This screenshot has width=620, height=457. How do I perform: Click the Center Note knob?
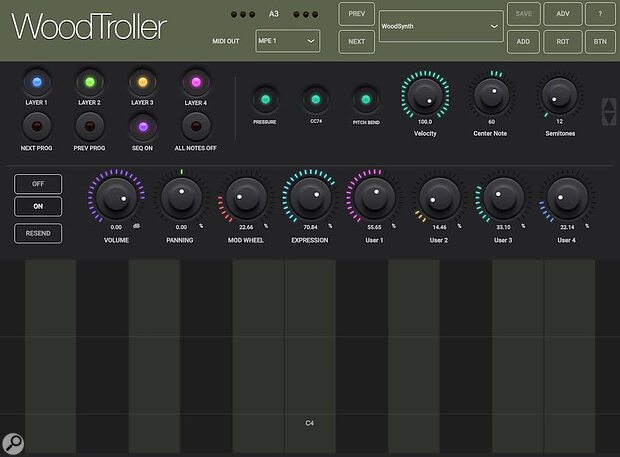pyautogui.click(x=491, y=95)
